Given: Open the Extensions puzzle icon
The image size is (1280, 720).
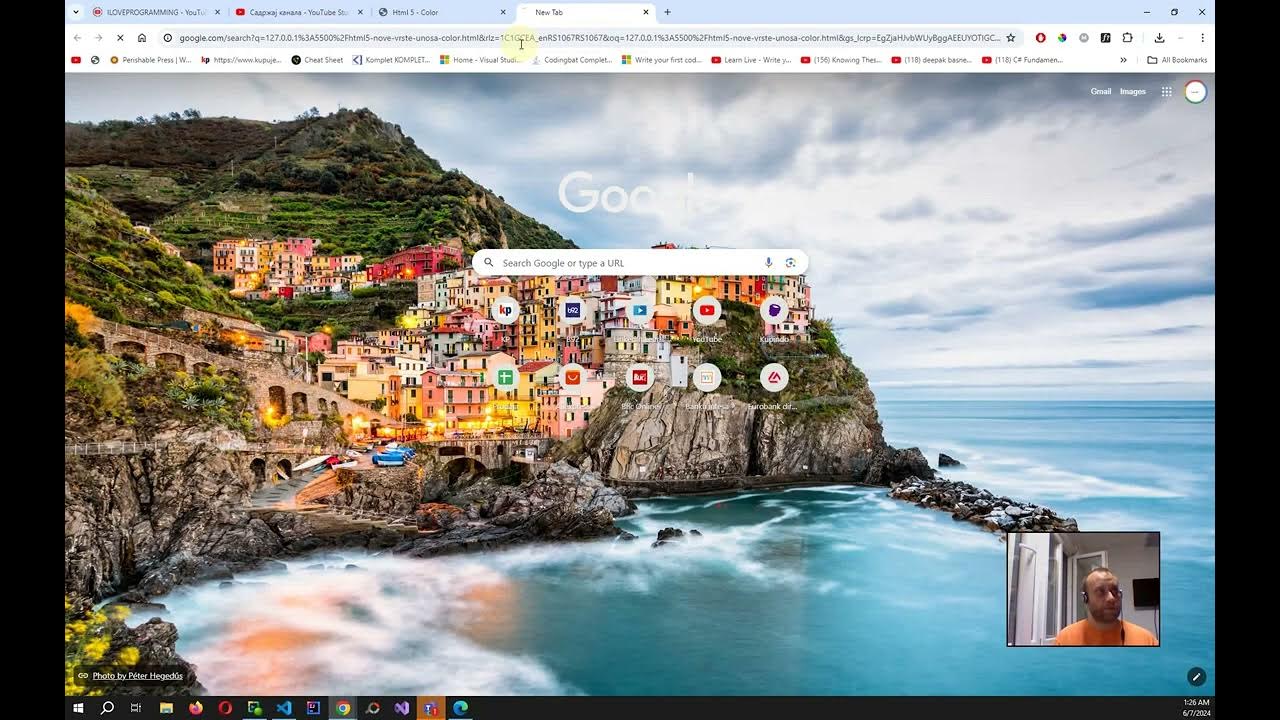Looking at the screenshot, I should pyautogui.click(x=1127, y=38).
